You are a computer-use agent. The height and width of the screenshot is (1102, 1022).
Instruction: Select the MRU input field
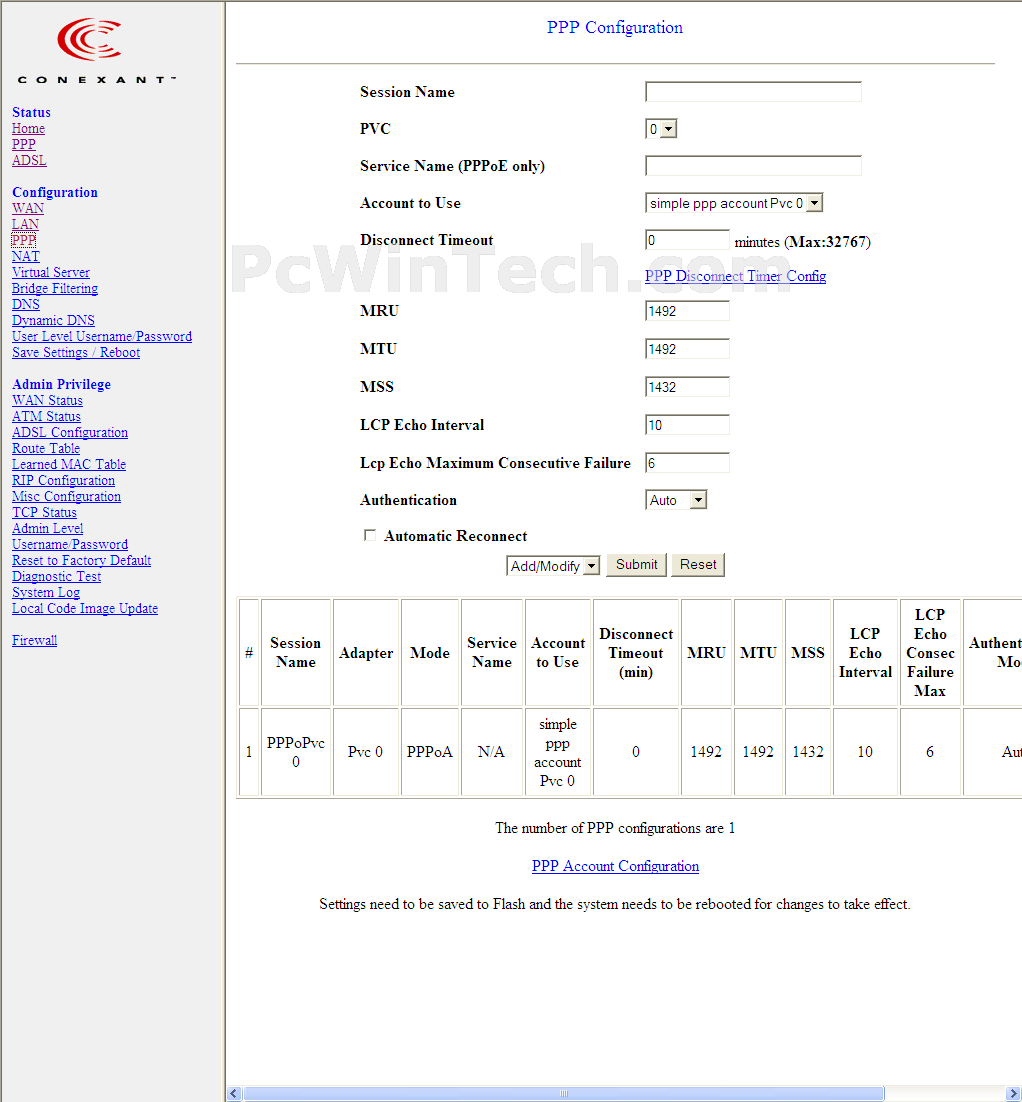(x=687, y=311)
